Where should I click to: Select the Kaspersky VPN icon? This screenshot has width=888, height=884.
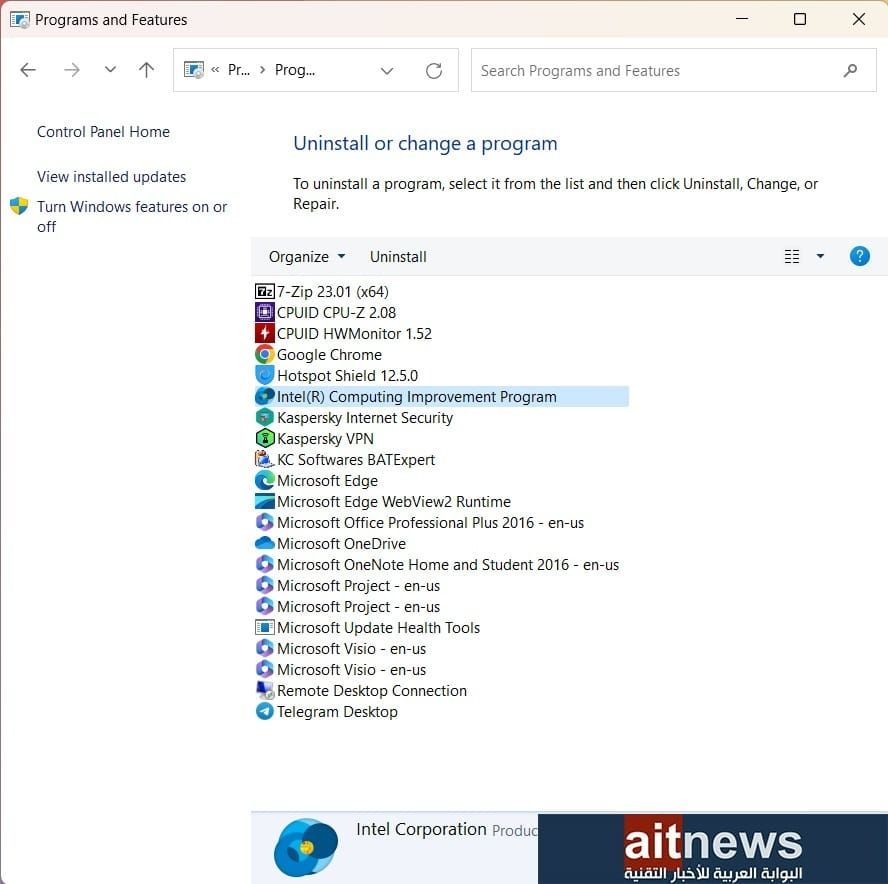click(x=265, y=439)
